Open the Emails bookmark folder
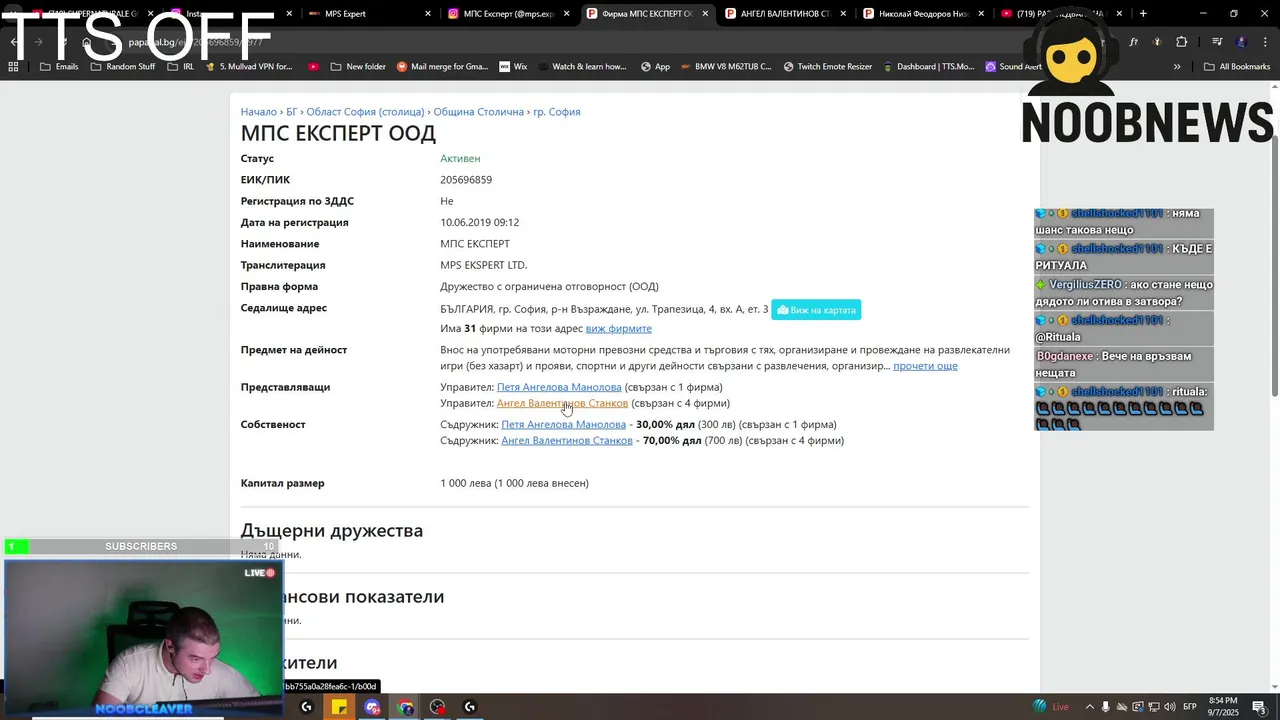Image resolution: width=1280 pixels, height=720 pixels. click(59, 67)
